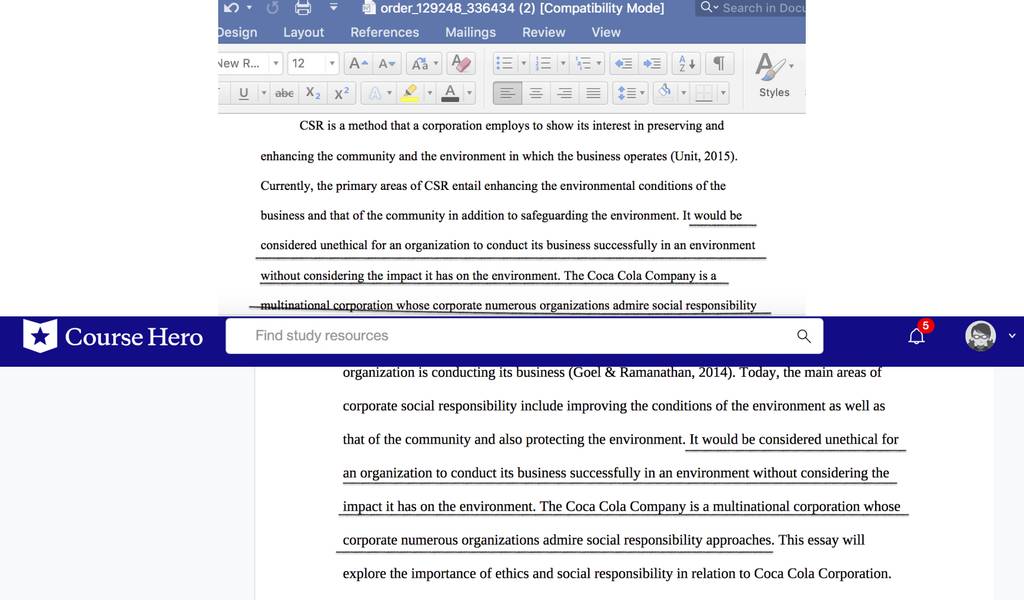
Task: Open the Layout ribbon tab
Action: (x=304, y=32)
